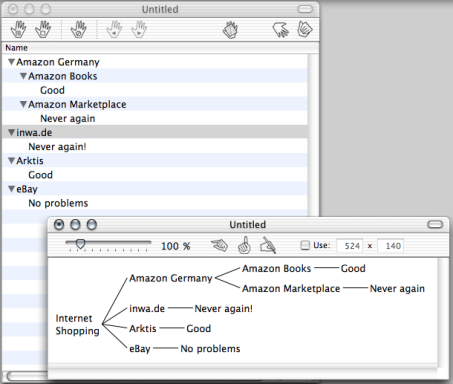Click the left-pointing hand icon in map toolbar

point(220,246)
